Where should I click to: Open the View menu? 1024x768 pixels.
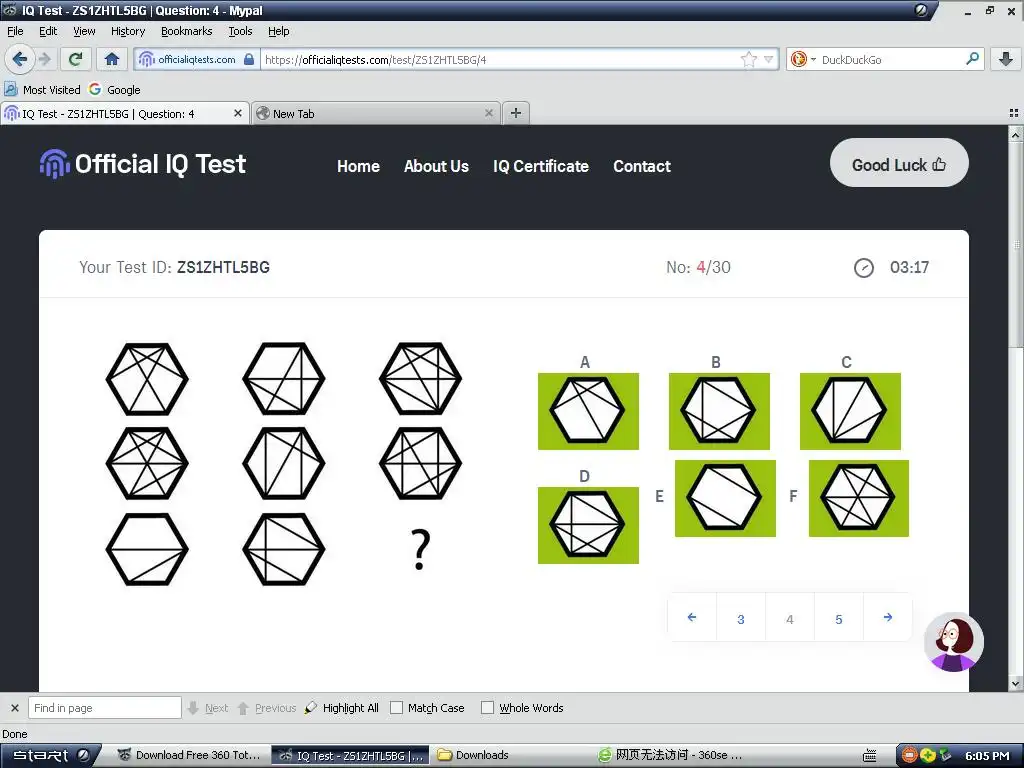click(84, 31)
